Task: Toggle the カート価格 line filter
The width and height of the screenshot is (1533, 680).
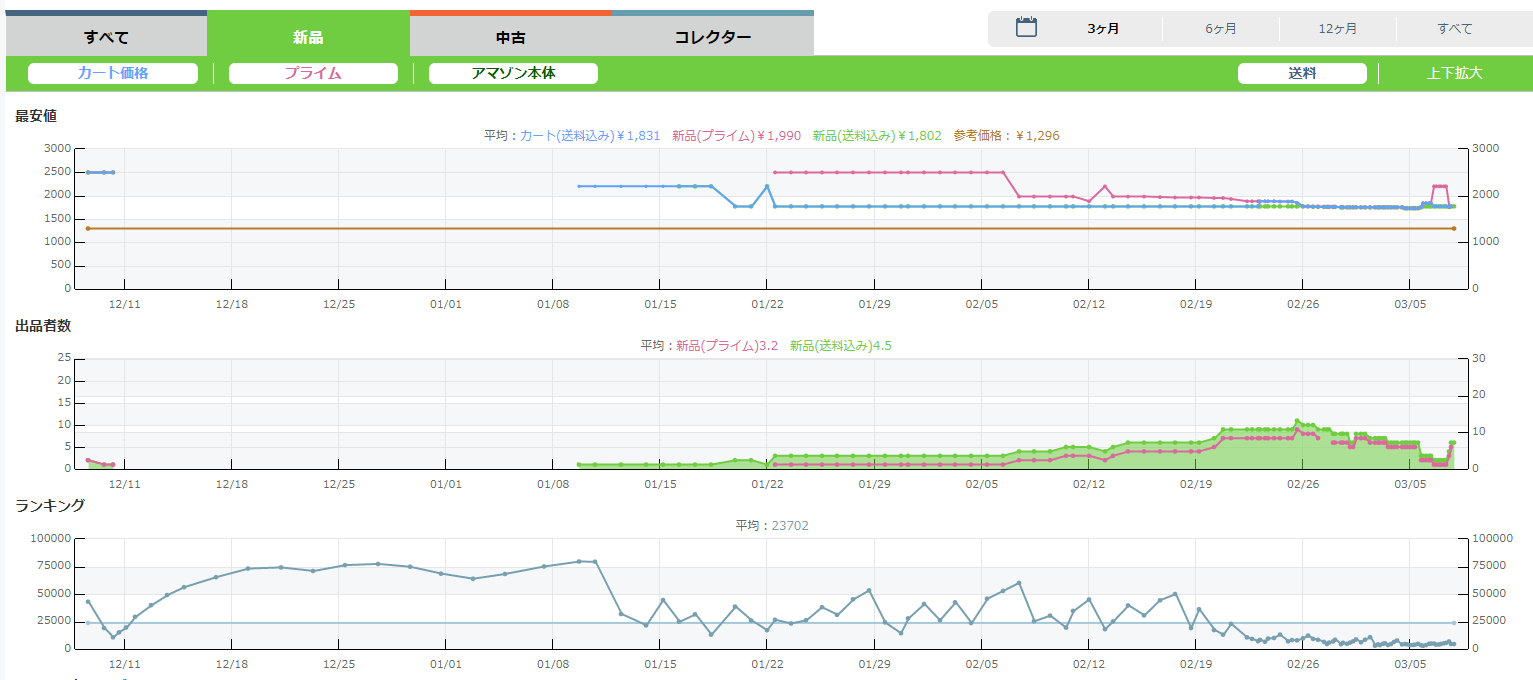Action: [x=113, y=73]
